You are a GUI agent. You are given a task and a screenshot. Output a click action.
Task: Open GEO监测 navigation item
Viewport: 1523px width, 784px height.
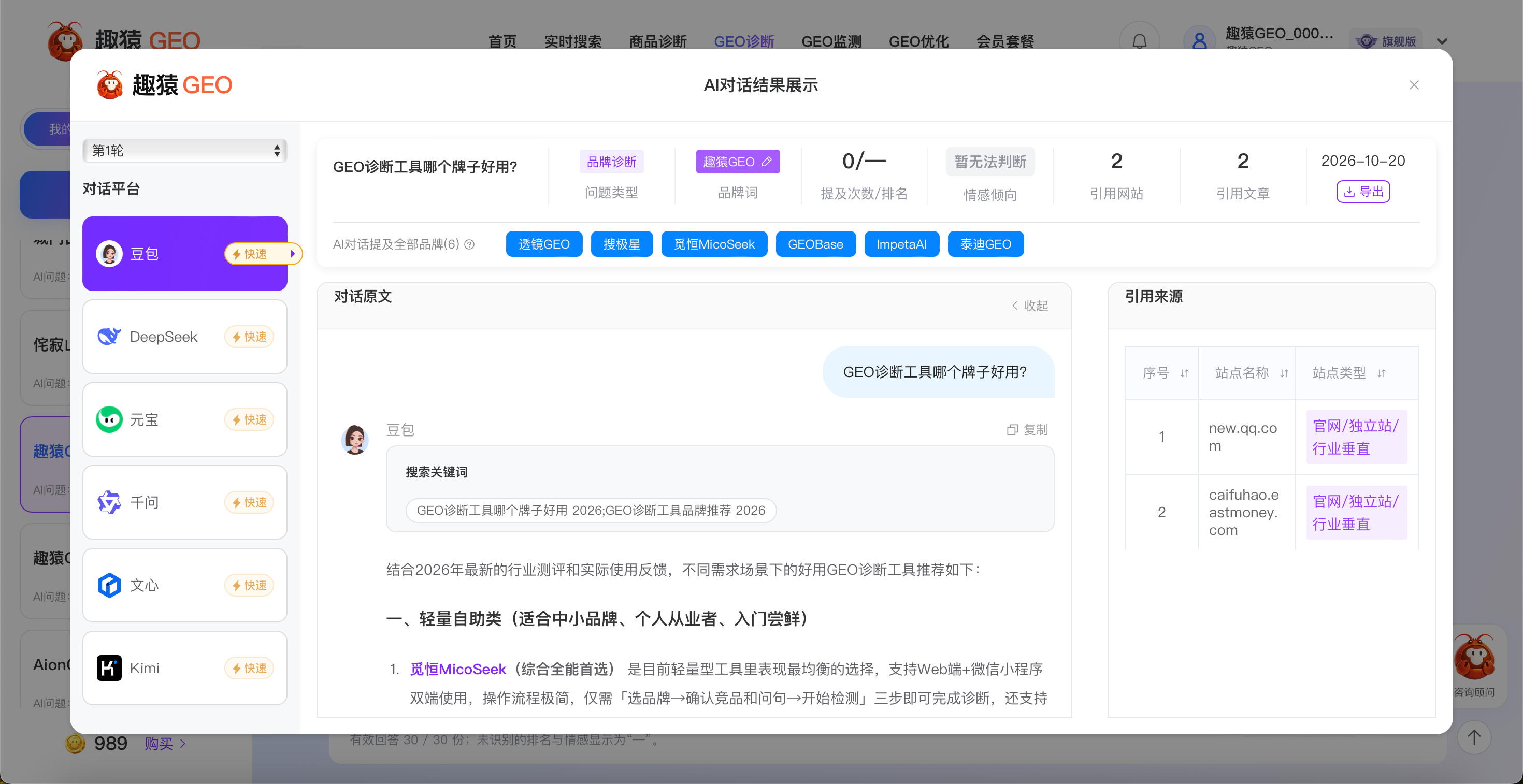click(x=831, y=41)
